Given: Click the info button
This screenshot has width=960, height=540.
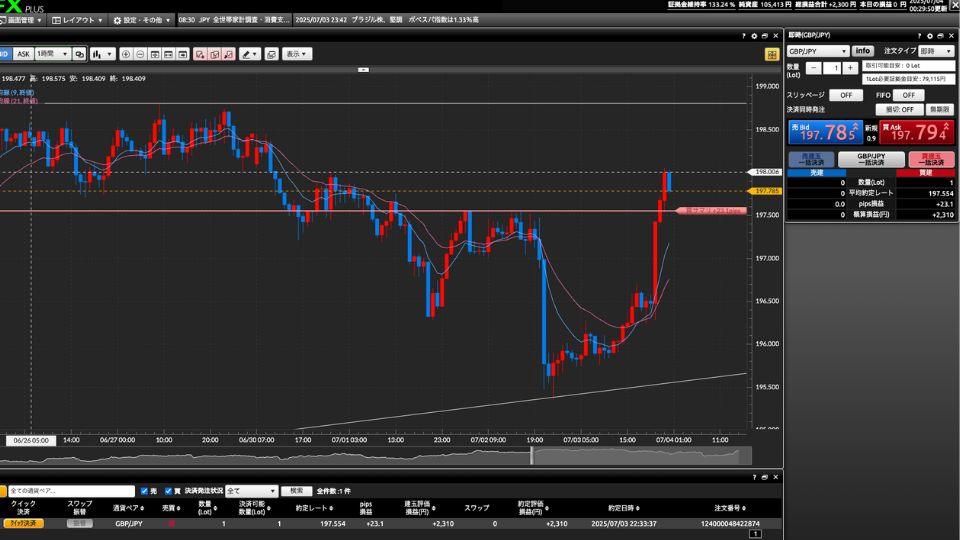Looking at the screenshot, I should click(863, 51).
